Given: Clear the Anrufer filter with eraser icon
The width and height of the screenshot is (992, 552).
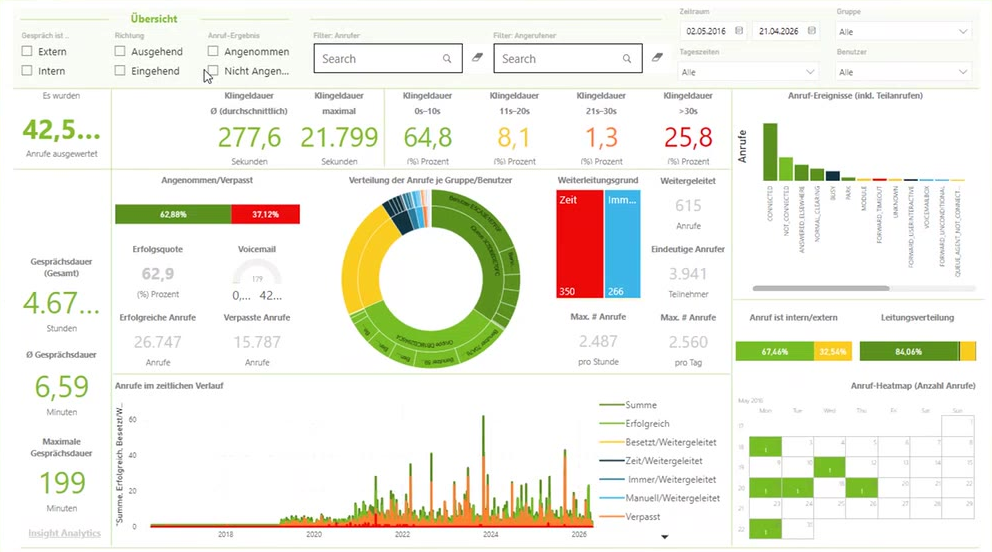Looking at the screenshot, I should tap(478, 57).
